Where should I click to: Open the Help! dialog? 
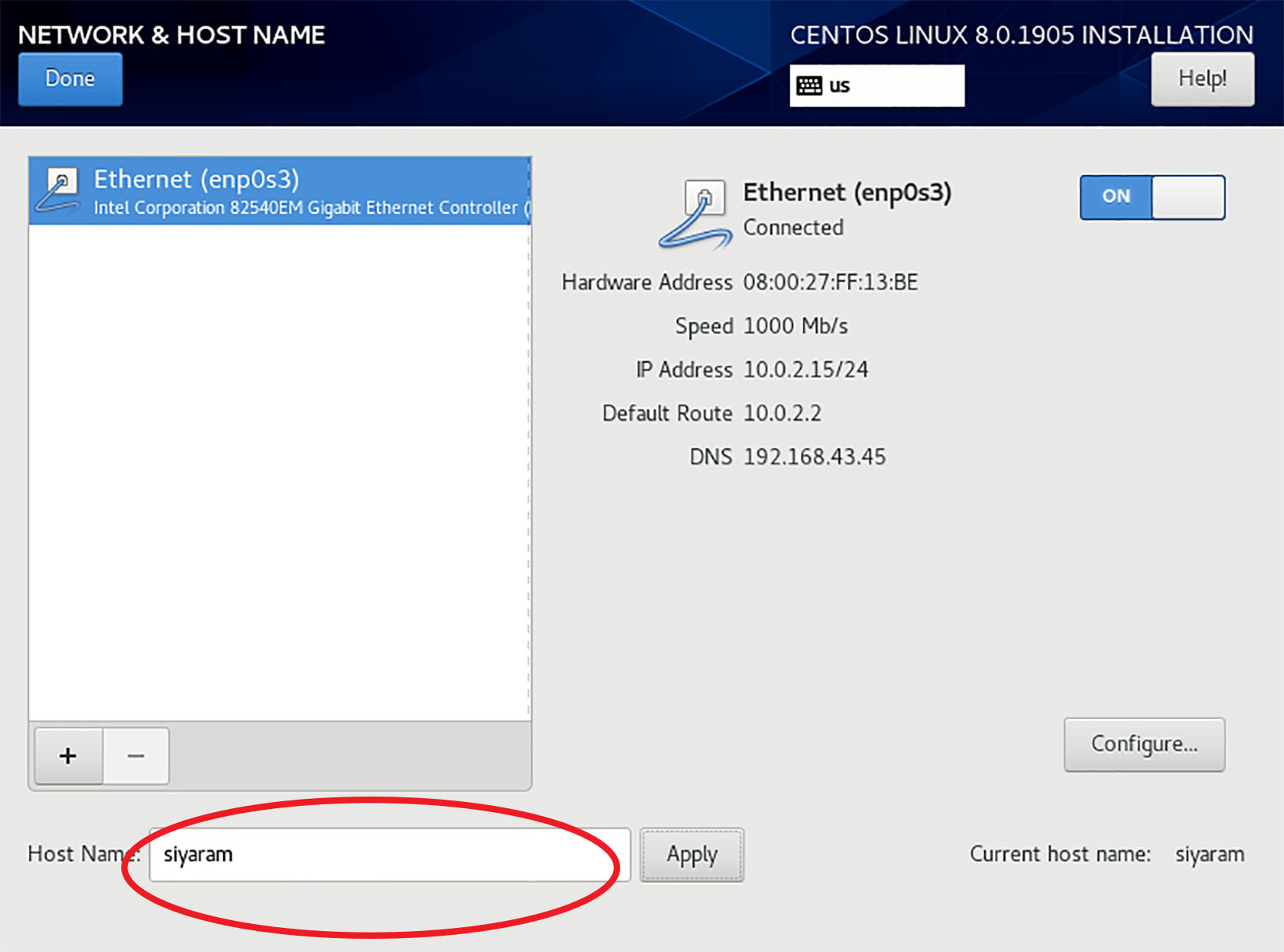coord(1202,78)
